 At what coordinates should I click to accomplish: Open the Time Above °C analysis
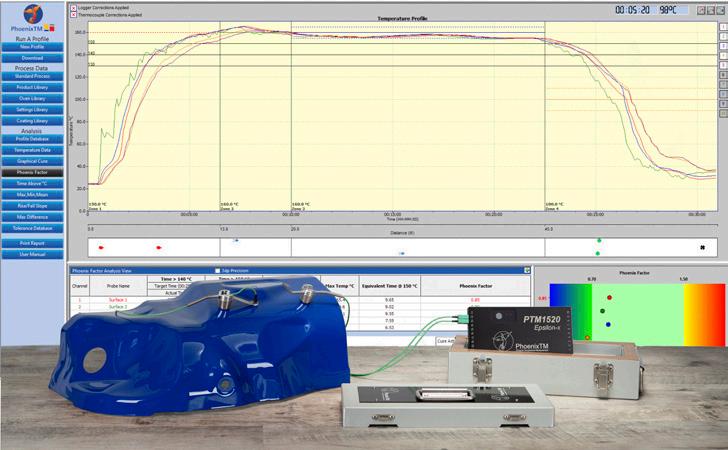point(32,183)
